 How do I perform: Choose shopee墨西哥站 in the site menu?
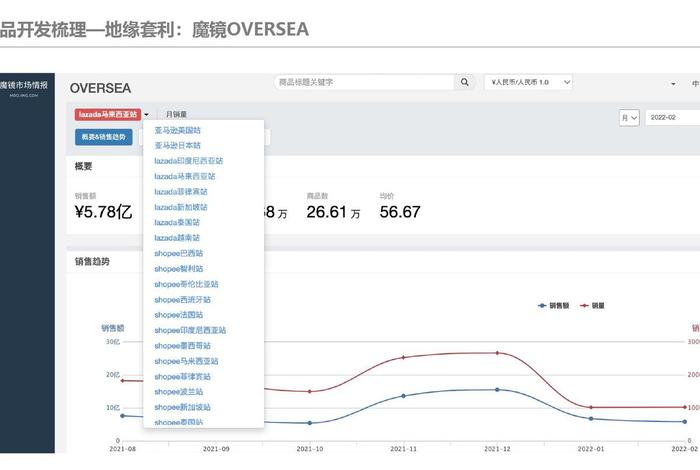point(182,346)
